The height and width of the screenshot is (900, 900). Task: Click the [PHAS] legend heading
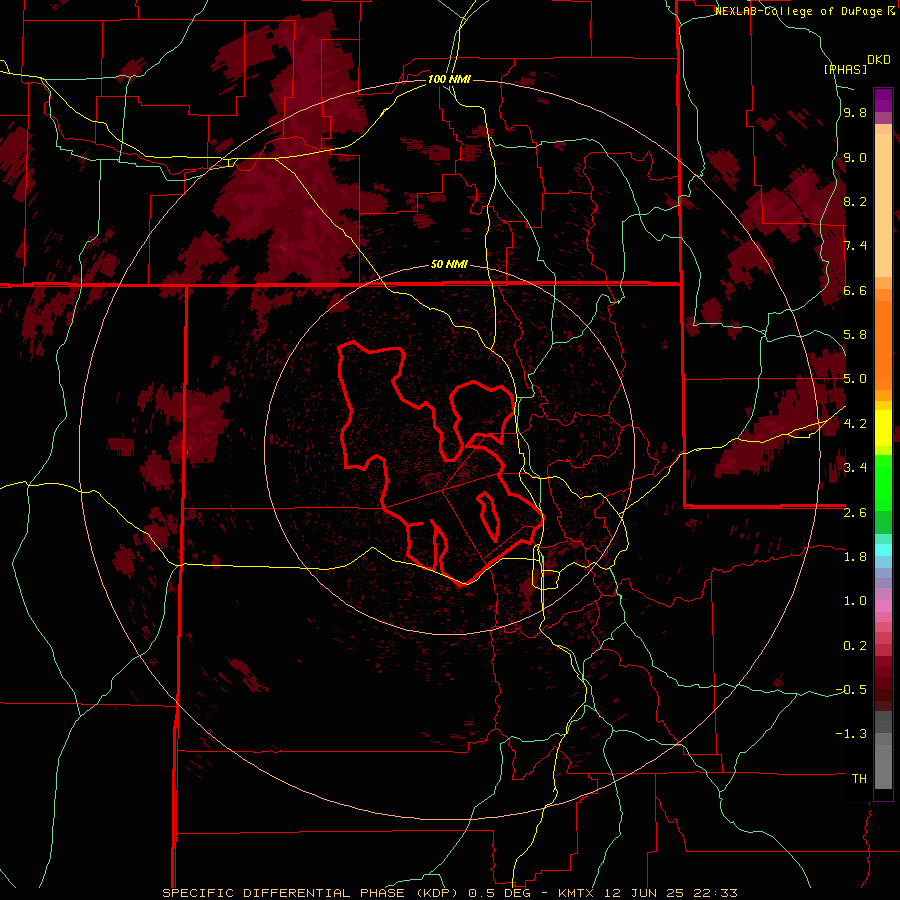[x=845, y=69]
